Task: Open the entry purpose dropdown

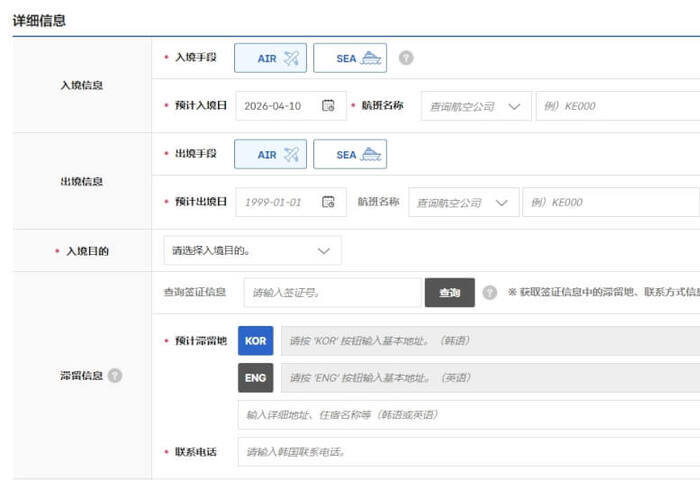Action: pyautogui.click(x=252, y=250)
